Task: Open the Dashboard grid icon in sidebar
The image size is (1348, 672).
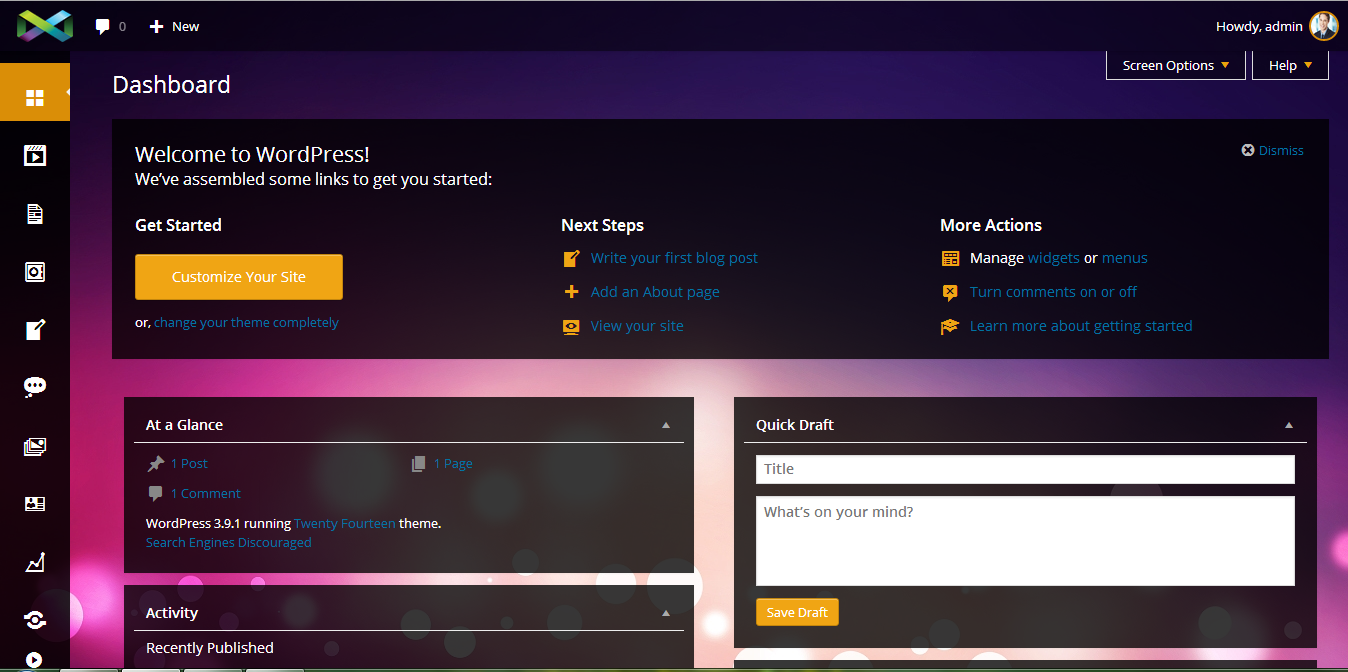Action: (x=35, y=97)
